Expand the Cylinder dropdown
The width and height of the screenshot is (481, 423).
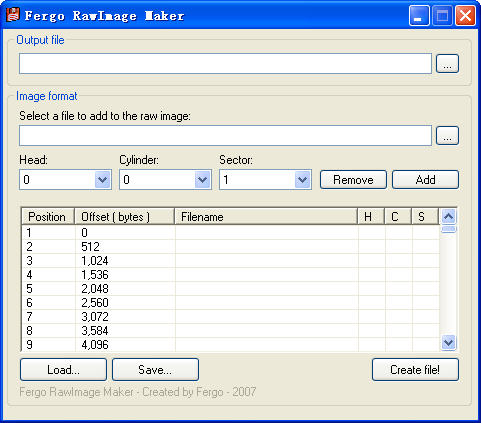click(203, 180)
